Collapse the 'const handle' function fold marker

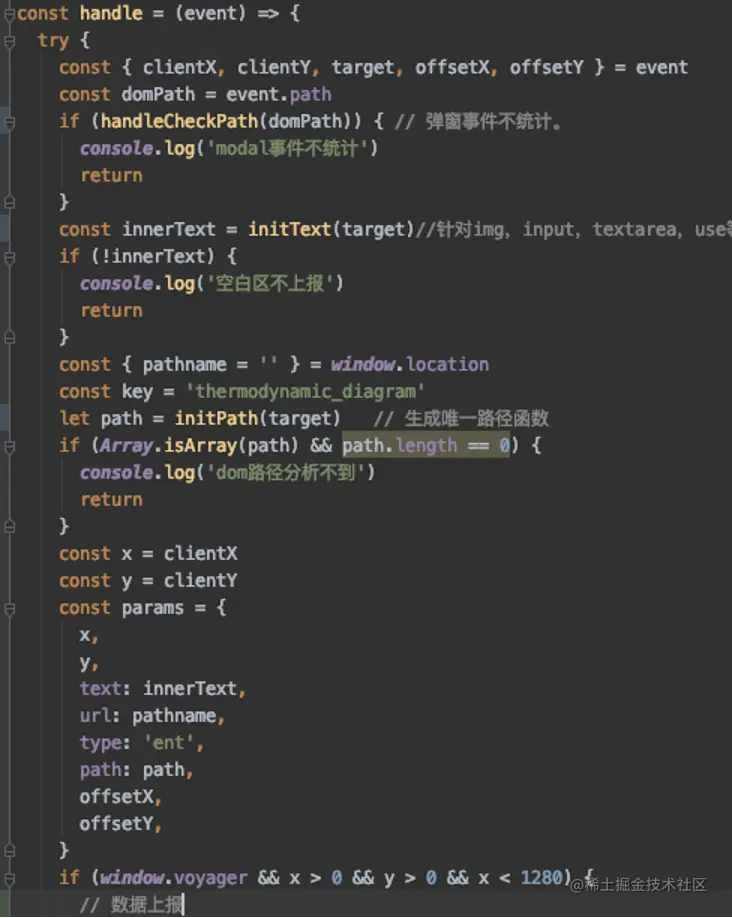pos(9,14)
